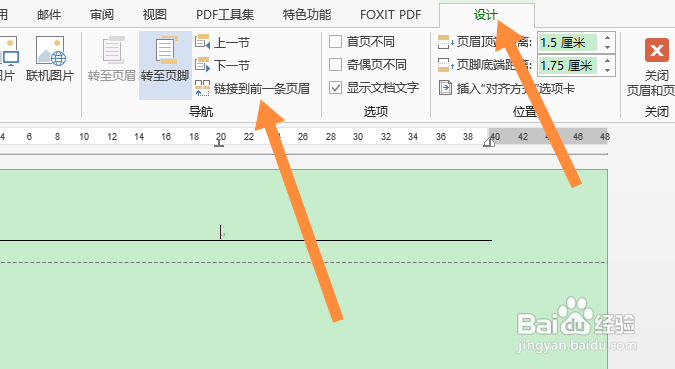Open the PDF工具集 tab
Viewport: 675px width, 369px height.
225,15
